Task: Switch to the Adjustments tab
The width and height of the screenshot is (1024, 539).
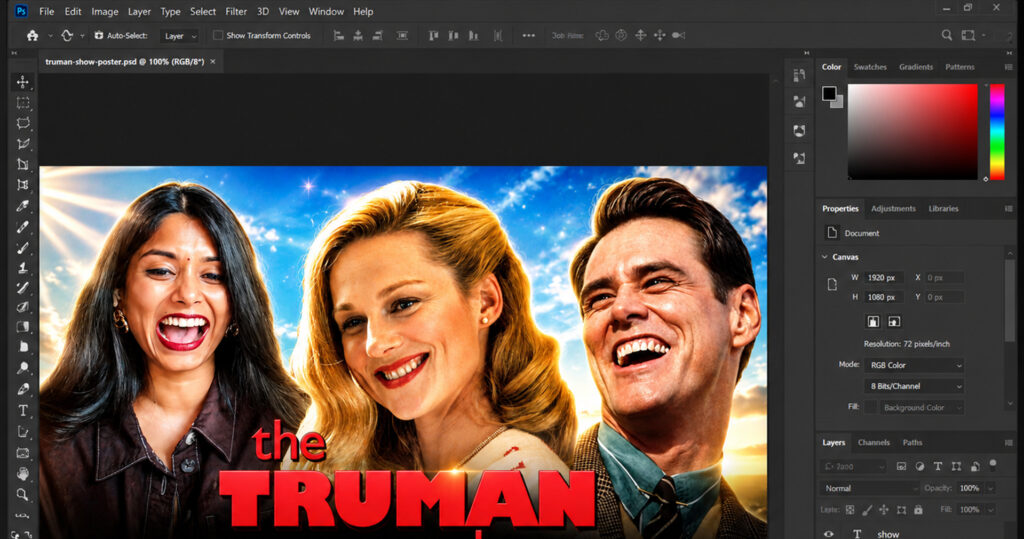Action: point(893,208)
